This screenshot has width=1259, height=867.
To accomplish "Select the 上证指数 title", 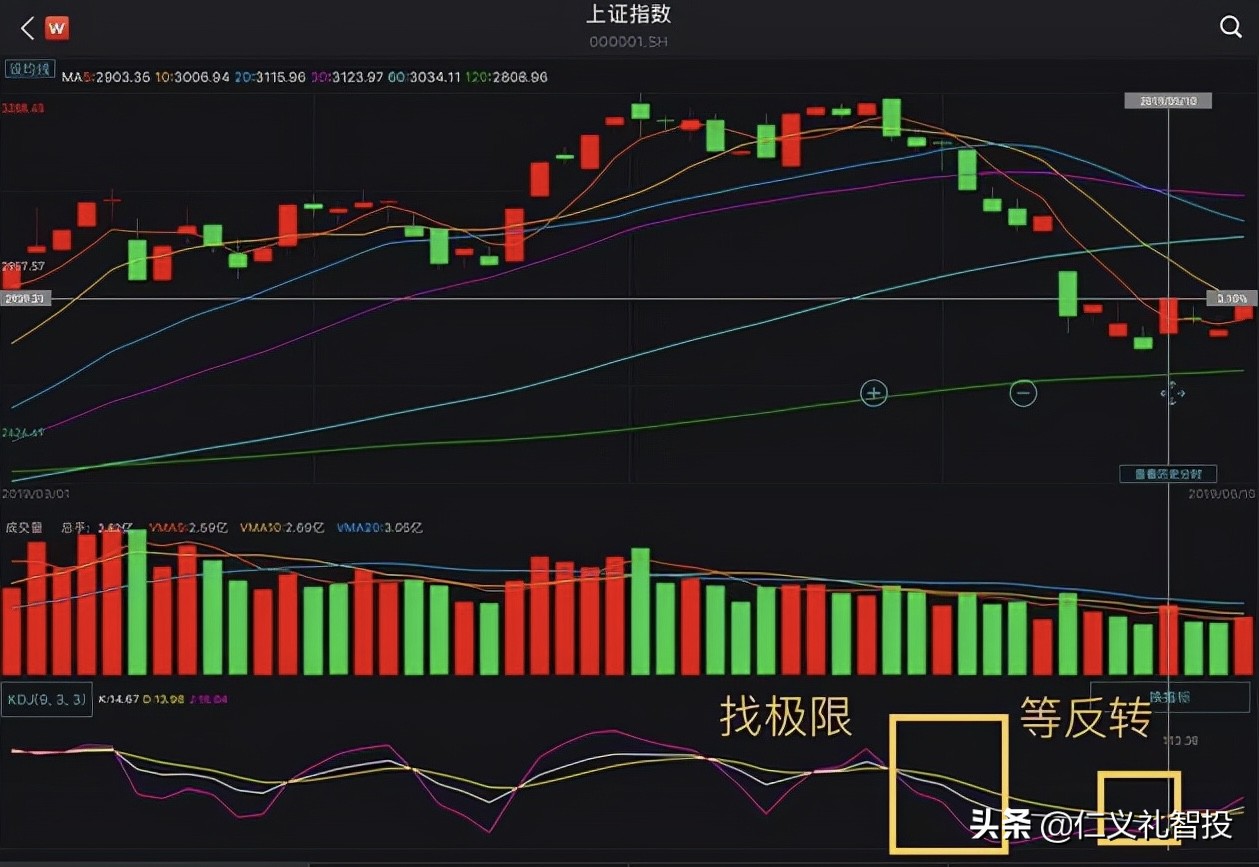I will point(629,14).
